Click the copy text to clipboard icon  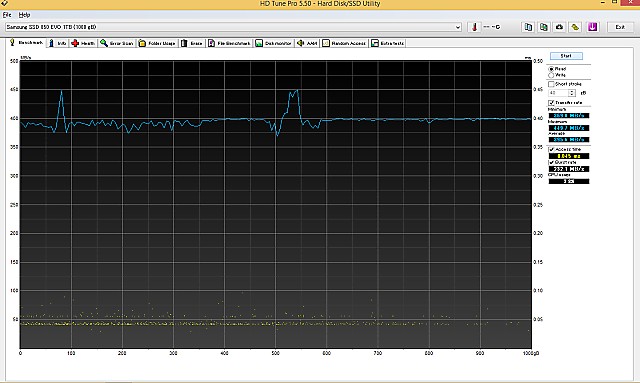(528, 27)
